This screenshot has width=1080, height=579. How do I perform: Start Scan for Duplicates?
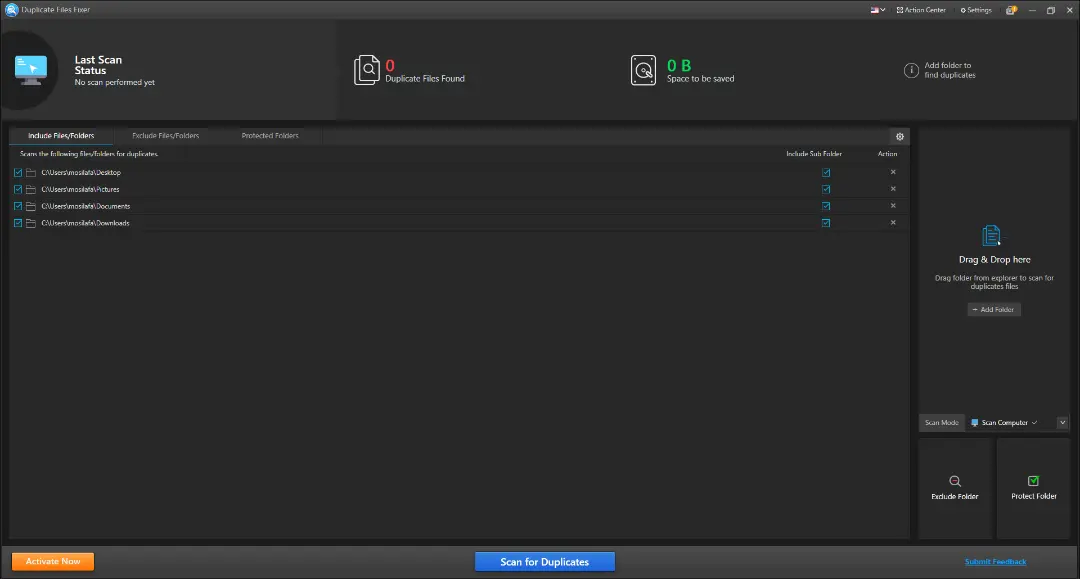click(x=544, y=562)
